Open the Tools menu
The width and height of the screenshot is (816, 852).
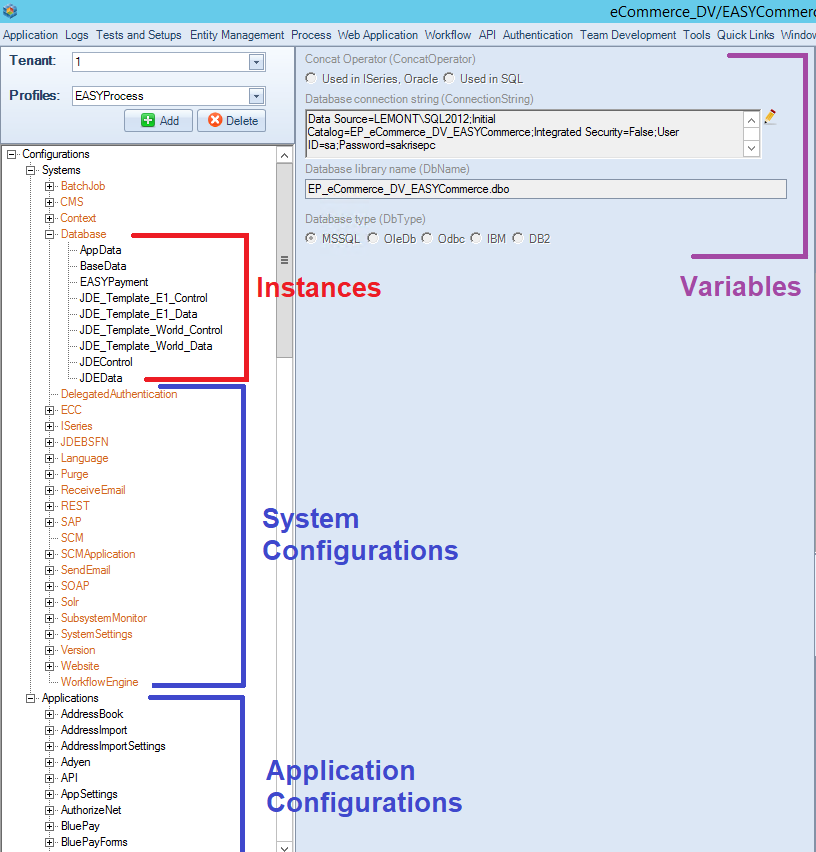(696, 35)
